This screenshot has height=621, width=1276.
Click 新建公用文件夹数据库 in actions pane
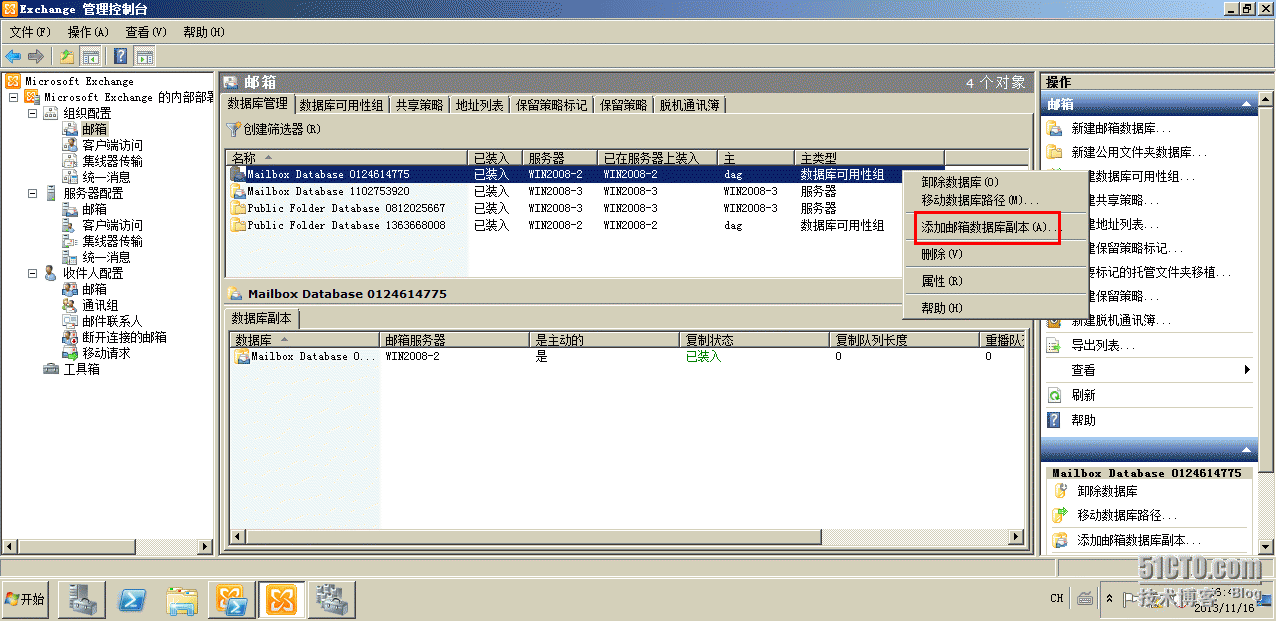pyautogui.click(x=1139, y=152)
